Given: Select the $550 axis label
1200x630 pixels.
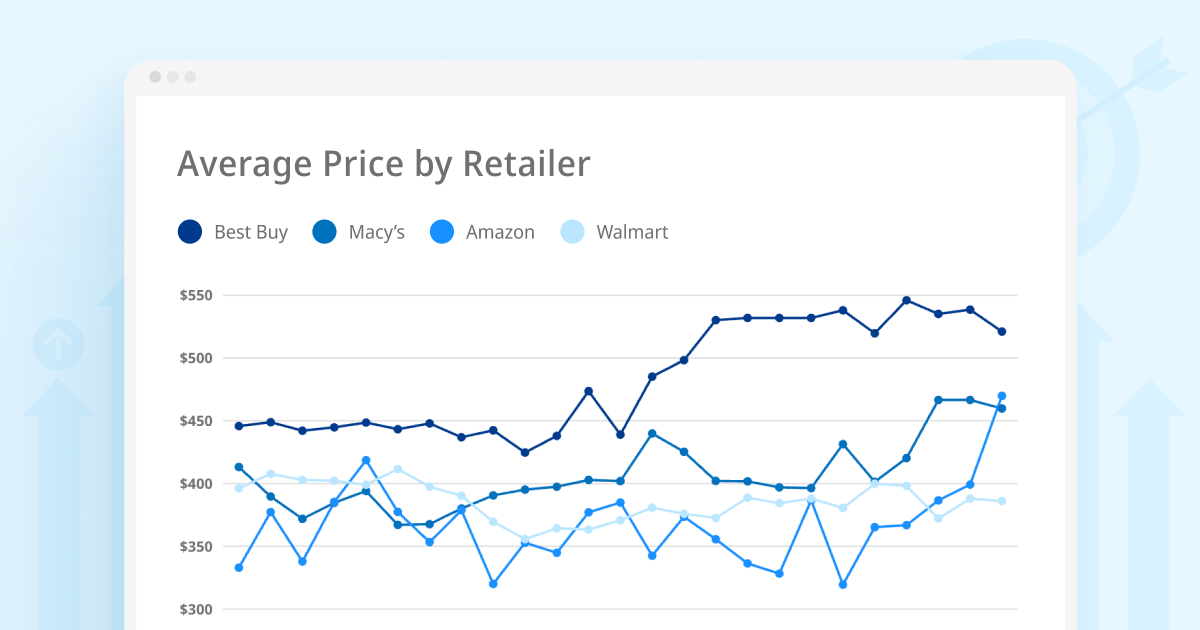Looking at the screenshot, I should click(195, 296).
